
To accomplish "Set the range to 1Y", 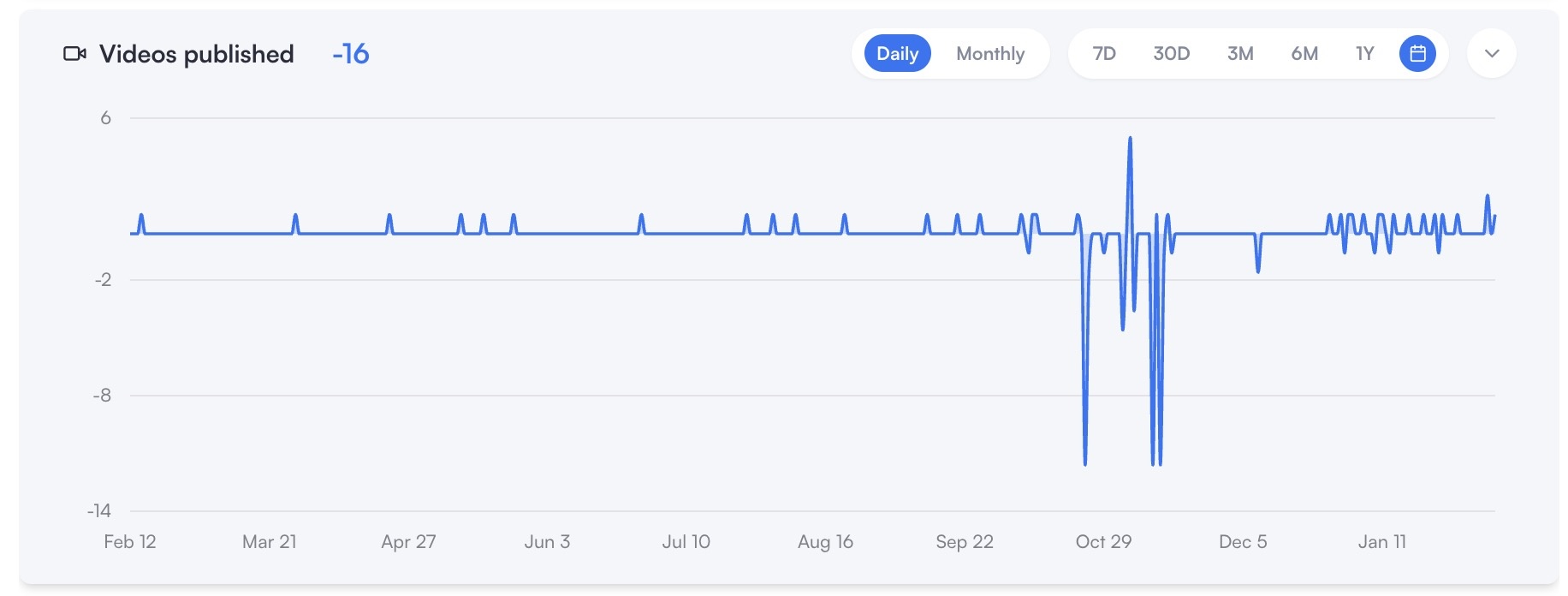I will [1364, 54].
